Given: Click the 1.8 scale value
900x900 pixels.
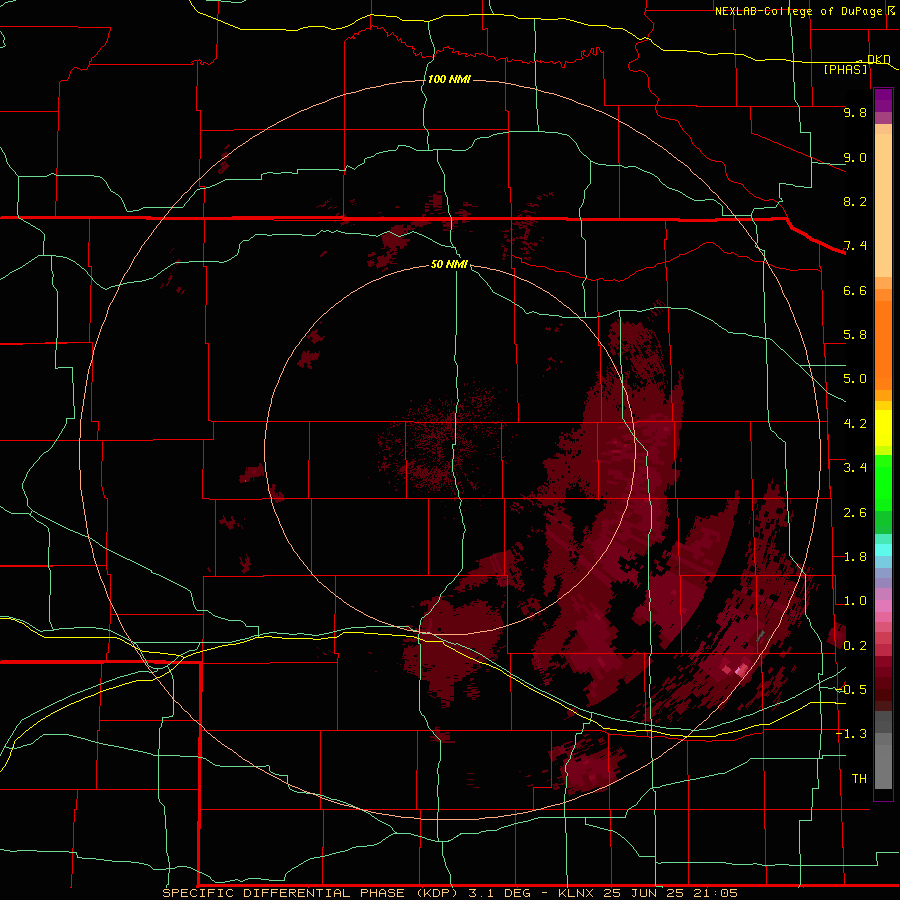Looking at the screenshot, I should click(x=855, y=557).
